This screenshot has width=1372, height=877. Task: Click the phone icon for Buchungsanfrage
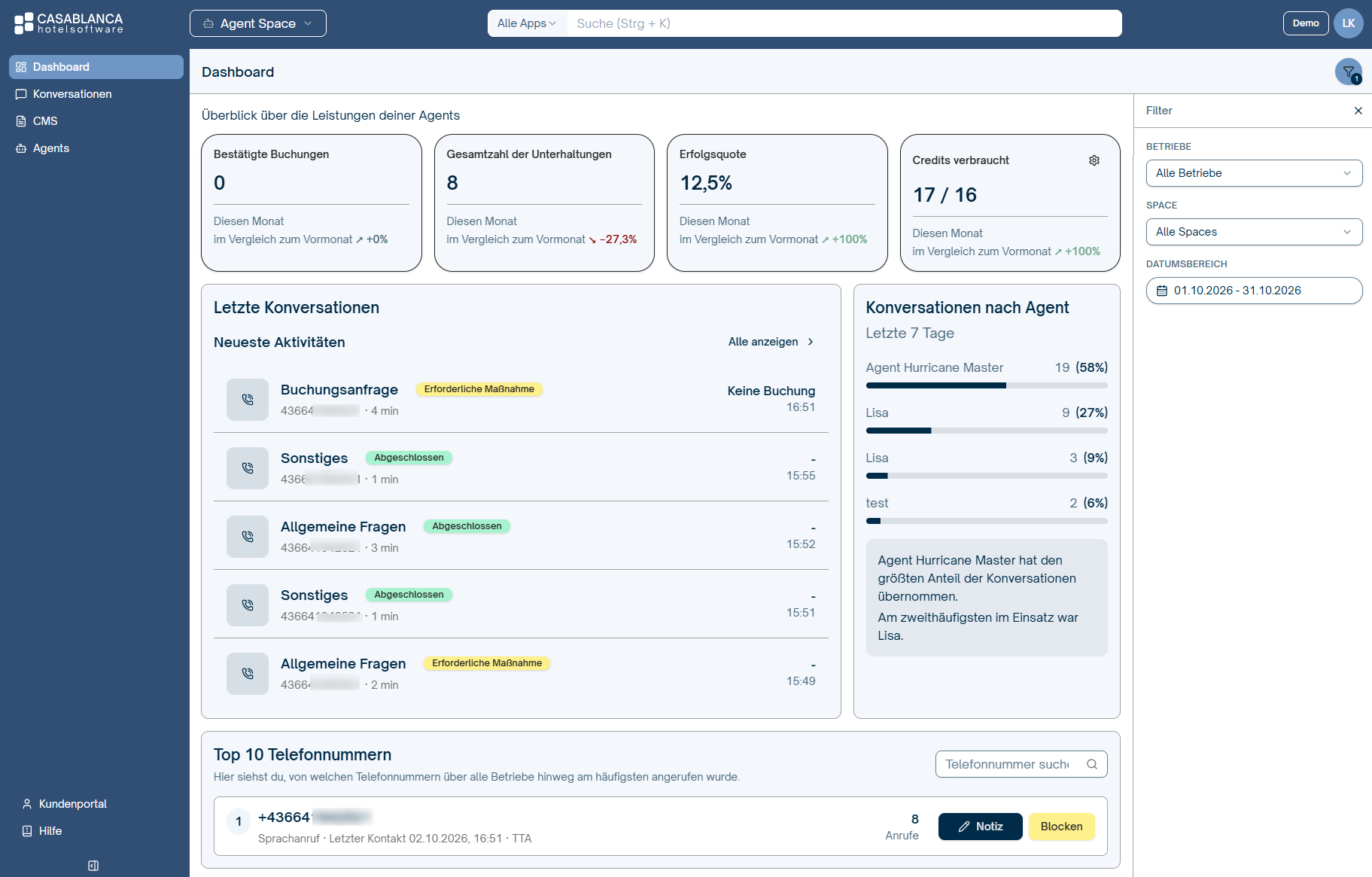coord(248,400)
